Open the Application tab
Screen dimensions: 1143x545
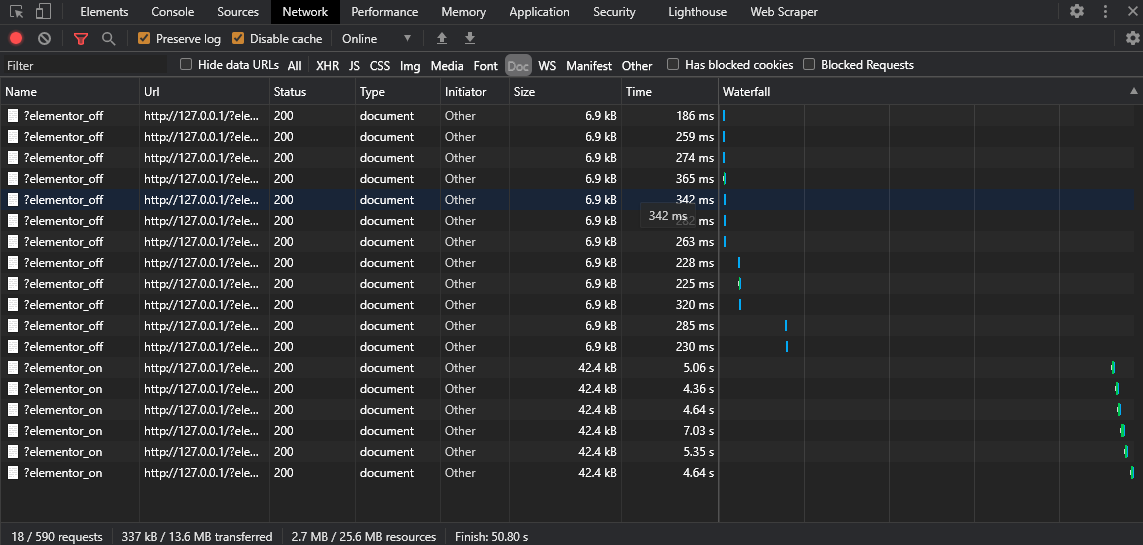(x=539, y=12)
